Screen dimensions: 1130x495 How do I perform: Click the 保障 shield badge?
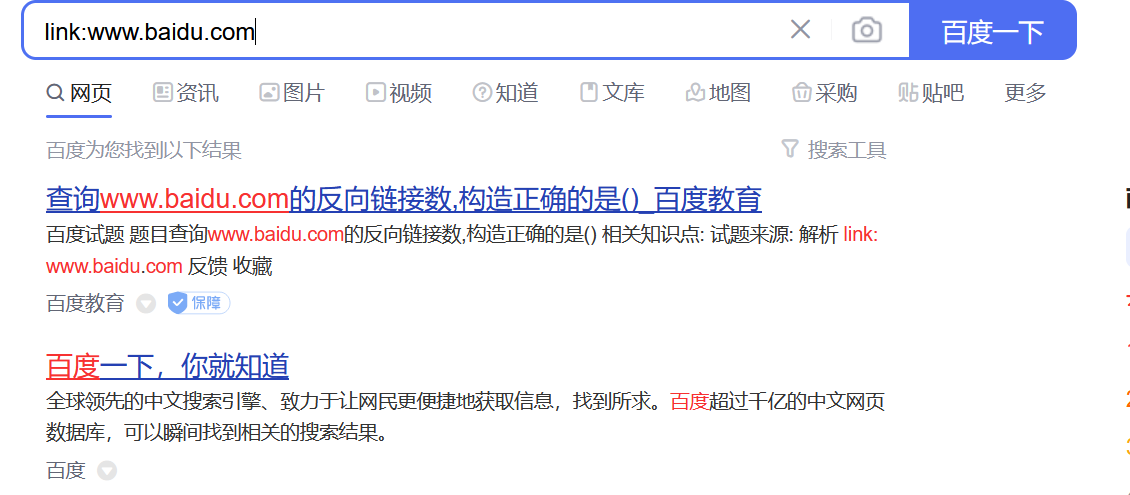click(x=199, y=303)
